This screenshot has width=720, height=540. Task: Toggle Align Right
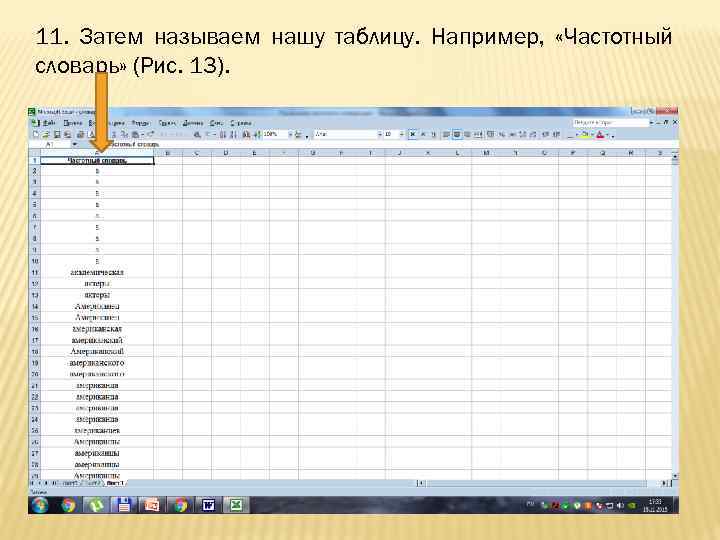pos(467,134)
